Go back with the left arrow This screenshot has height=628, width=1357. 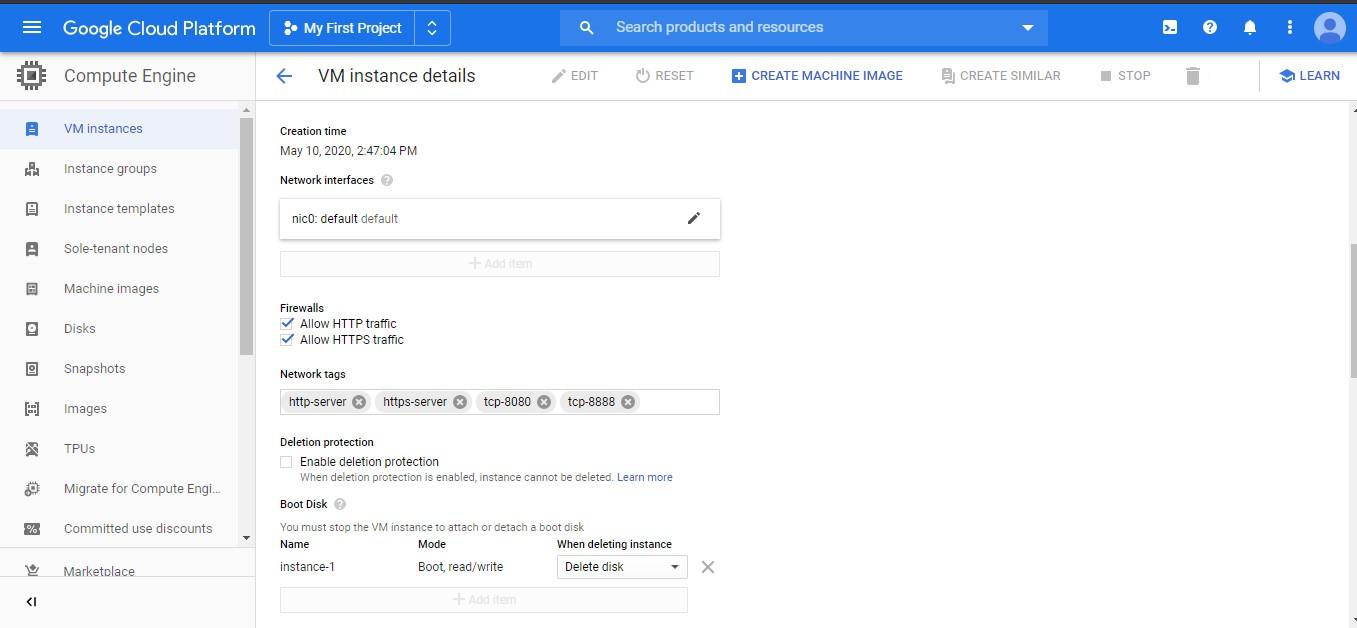285,76
